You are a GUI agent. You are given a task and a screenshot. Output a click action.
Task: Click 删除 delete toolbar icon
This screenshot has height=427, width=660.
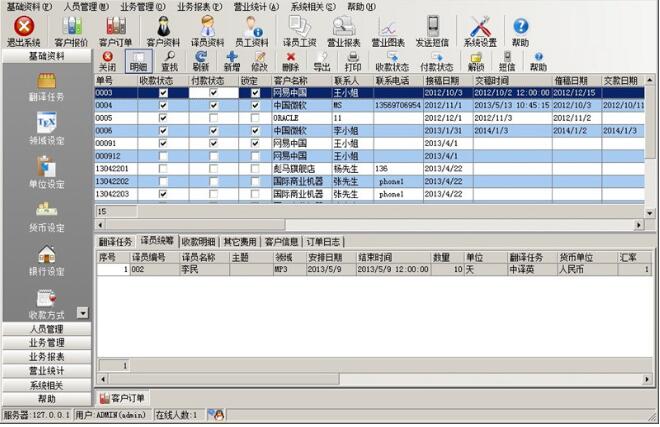pos(290,61)
